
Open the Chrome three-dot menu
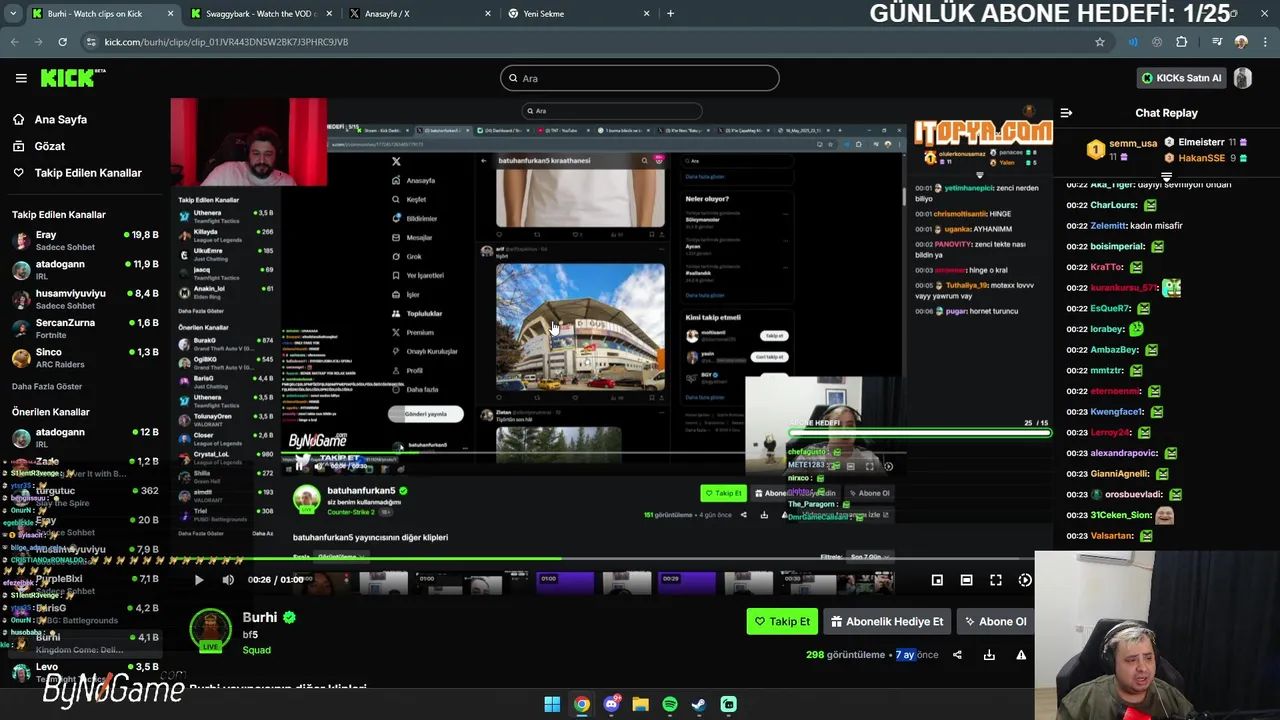click(x=1263, y=42)
